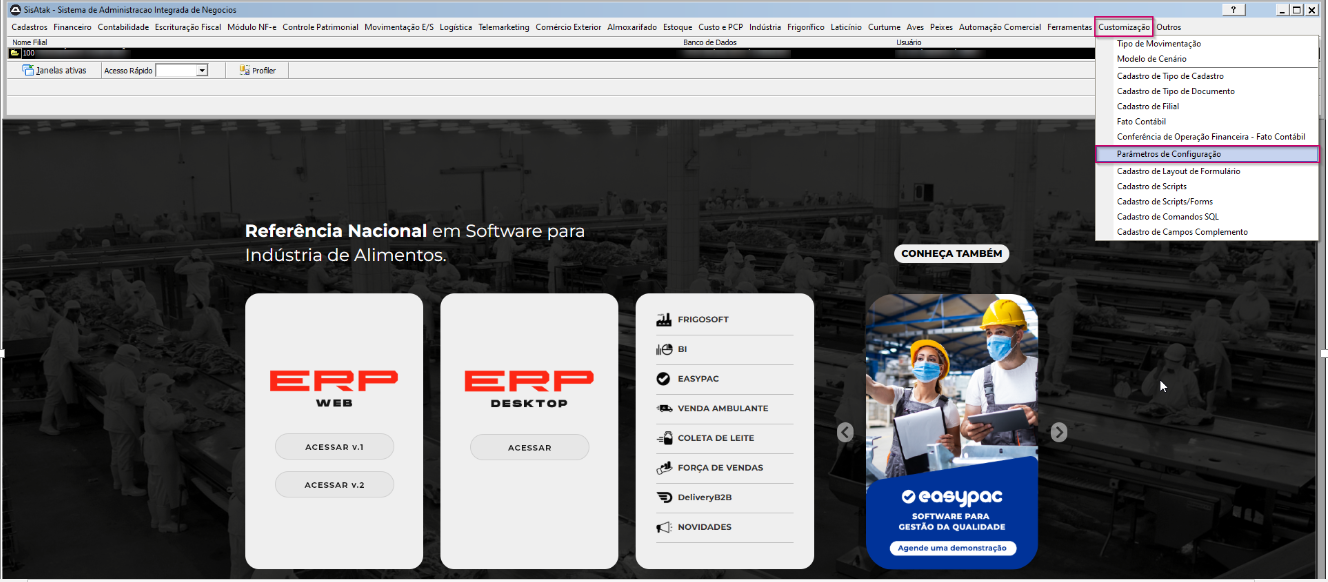Click the BI chart icon
The width and height of the screenshot is (1328, 582).
coord(662,350)
